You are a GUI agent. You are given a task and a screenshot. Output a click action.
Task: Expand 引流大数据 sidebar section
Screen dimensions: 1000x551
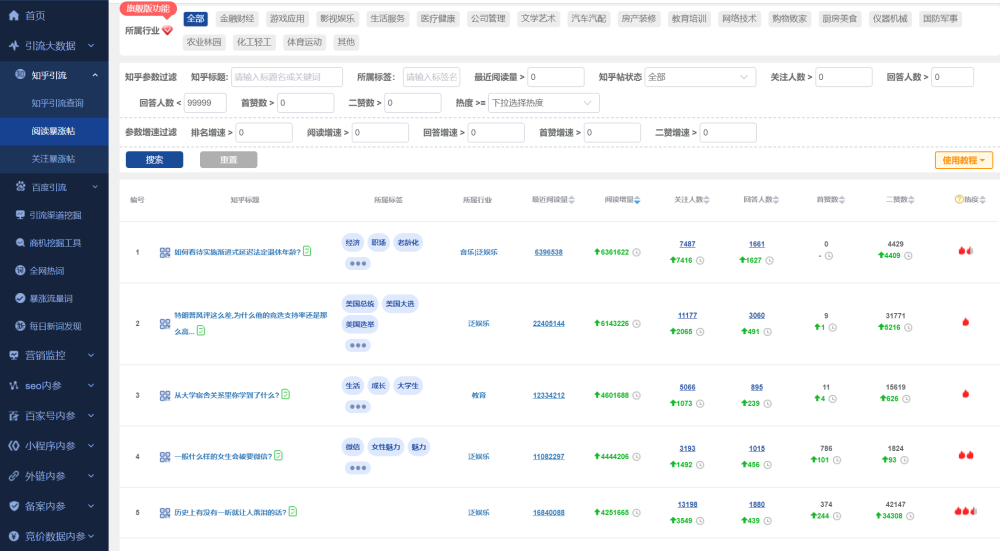[x=91, y=45]
